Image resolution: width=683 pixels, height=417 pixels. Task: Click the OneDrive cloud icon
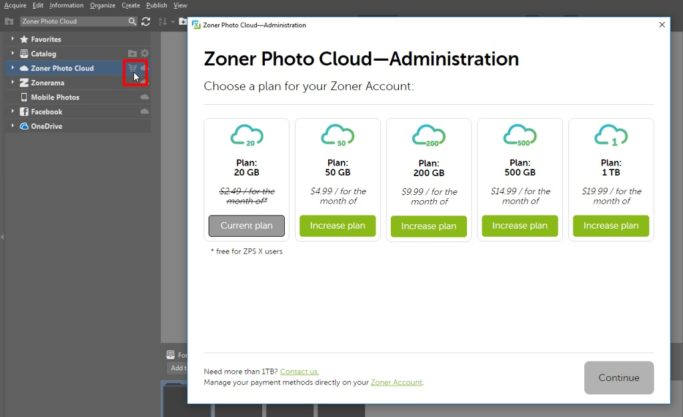click(24, 126)
